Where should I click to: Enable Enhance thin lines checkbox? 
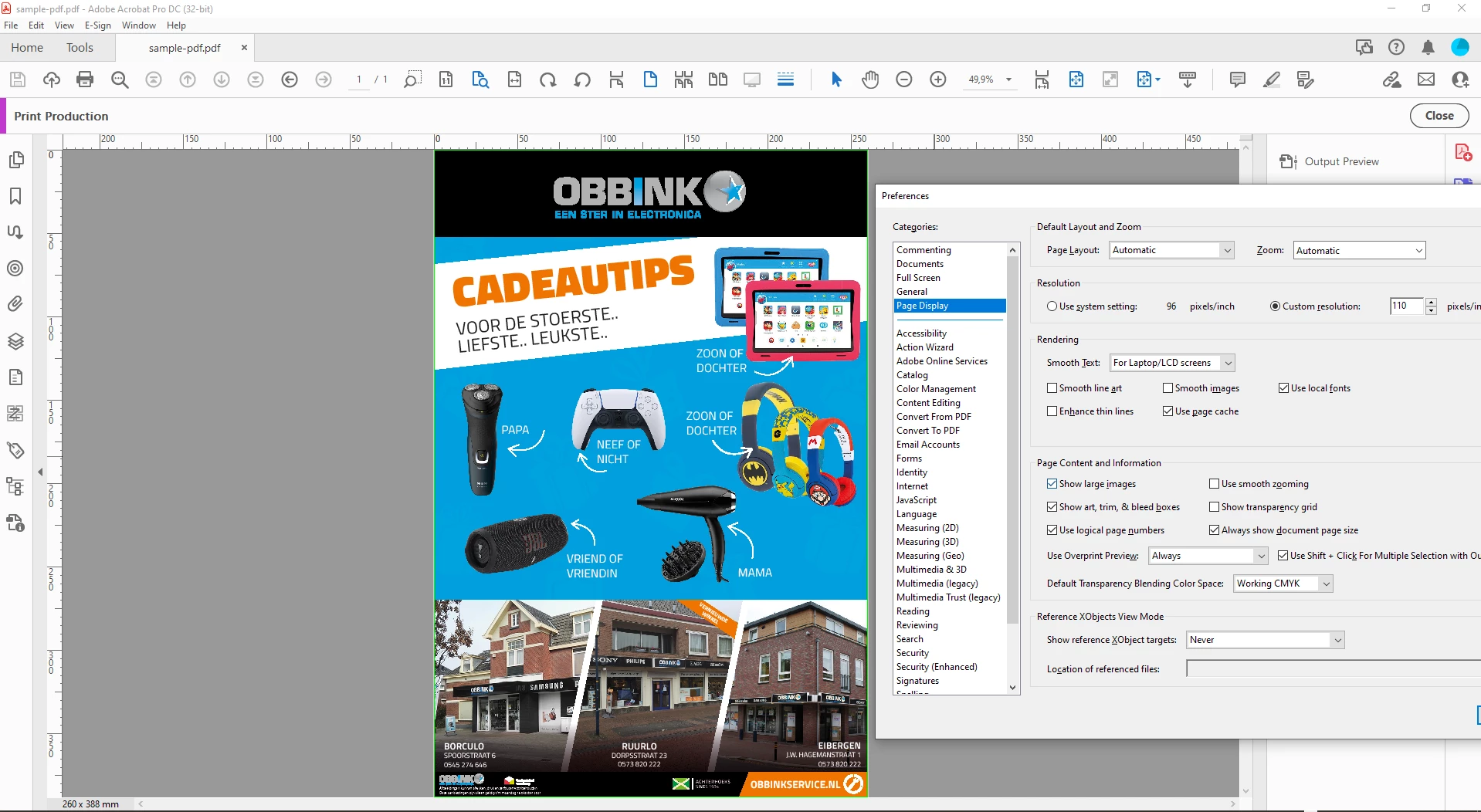point(1052,411)
